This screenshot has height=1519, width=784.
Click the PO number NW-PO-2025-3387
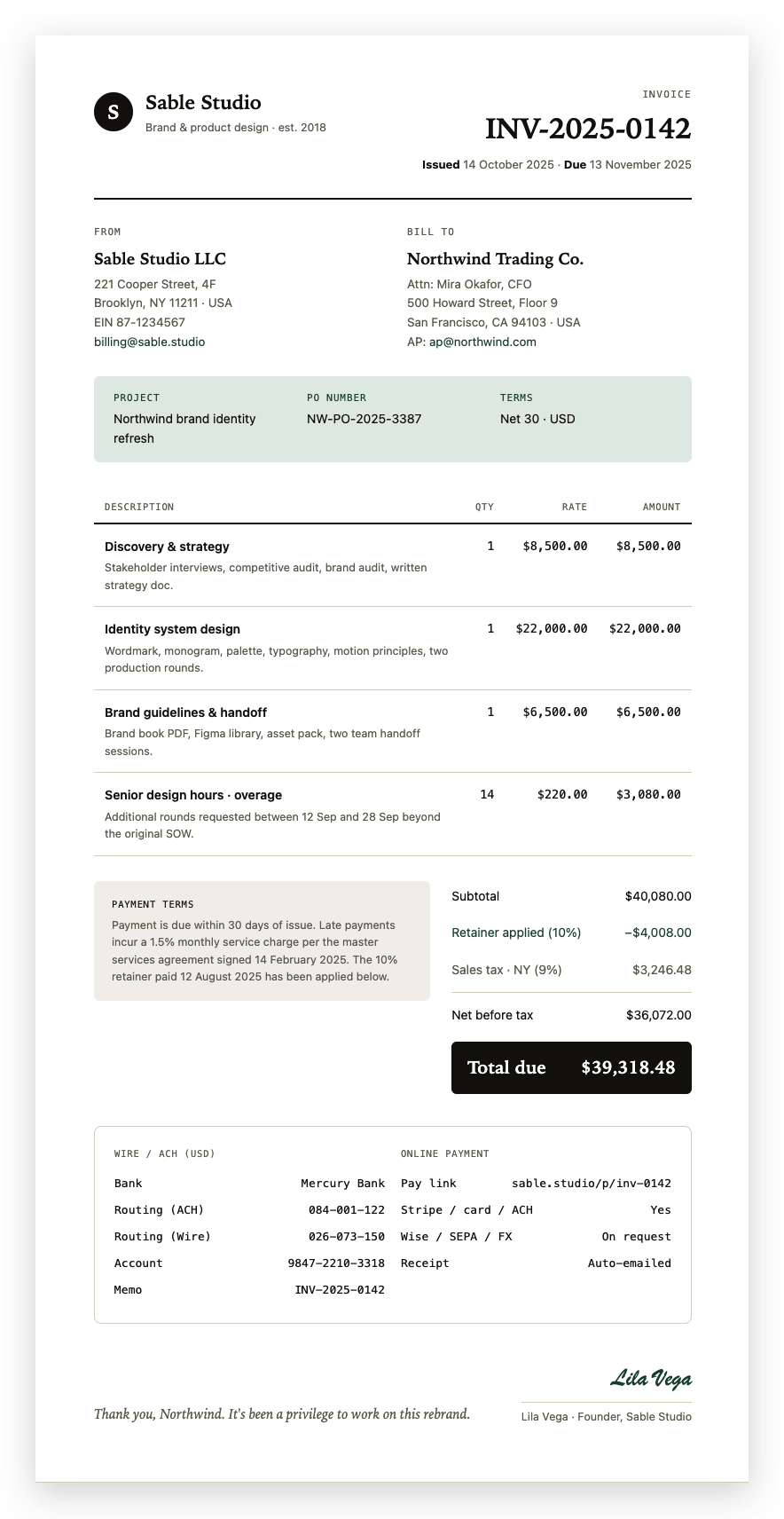[x=365, y=419]
